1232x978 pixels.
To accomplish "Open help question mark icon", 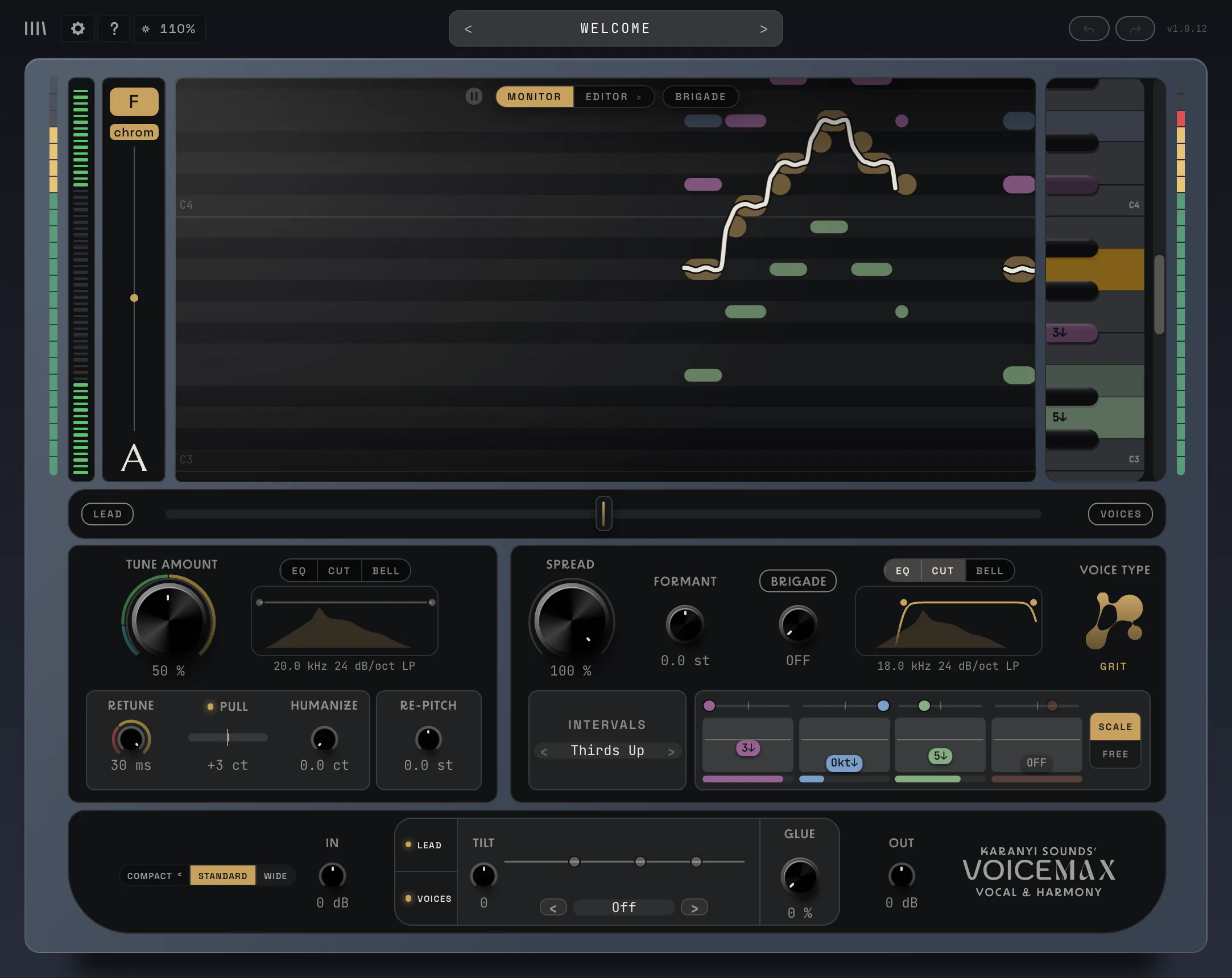I will click(x=114, y=28).
